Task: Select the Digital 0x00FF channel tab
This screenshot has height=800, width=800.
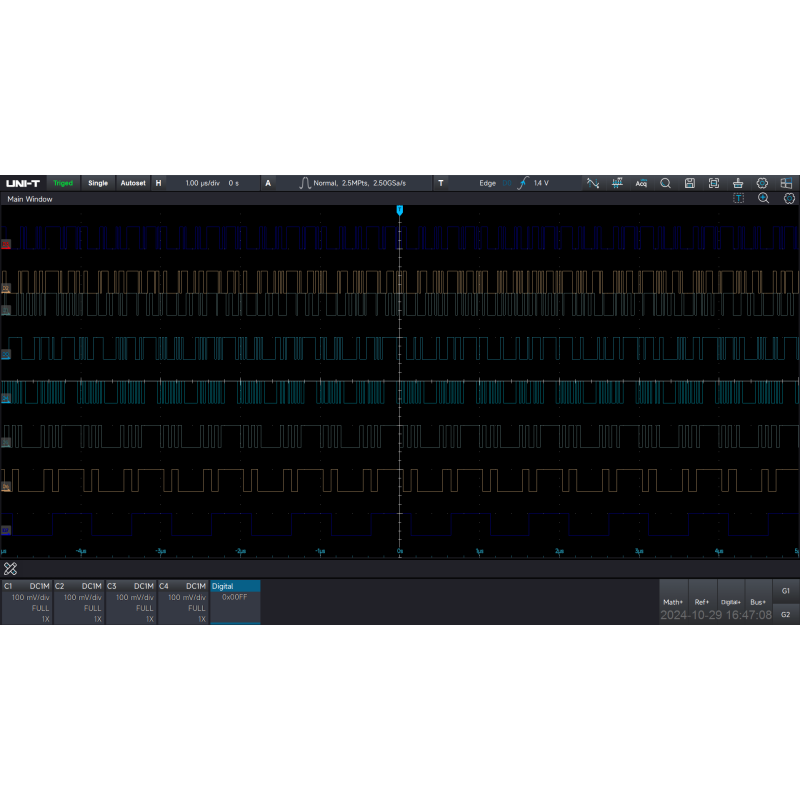Action: click(235, 602)
